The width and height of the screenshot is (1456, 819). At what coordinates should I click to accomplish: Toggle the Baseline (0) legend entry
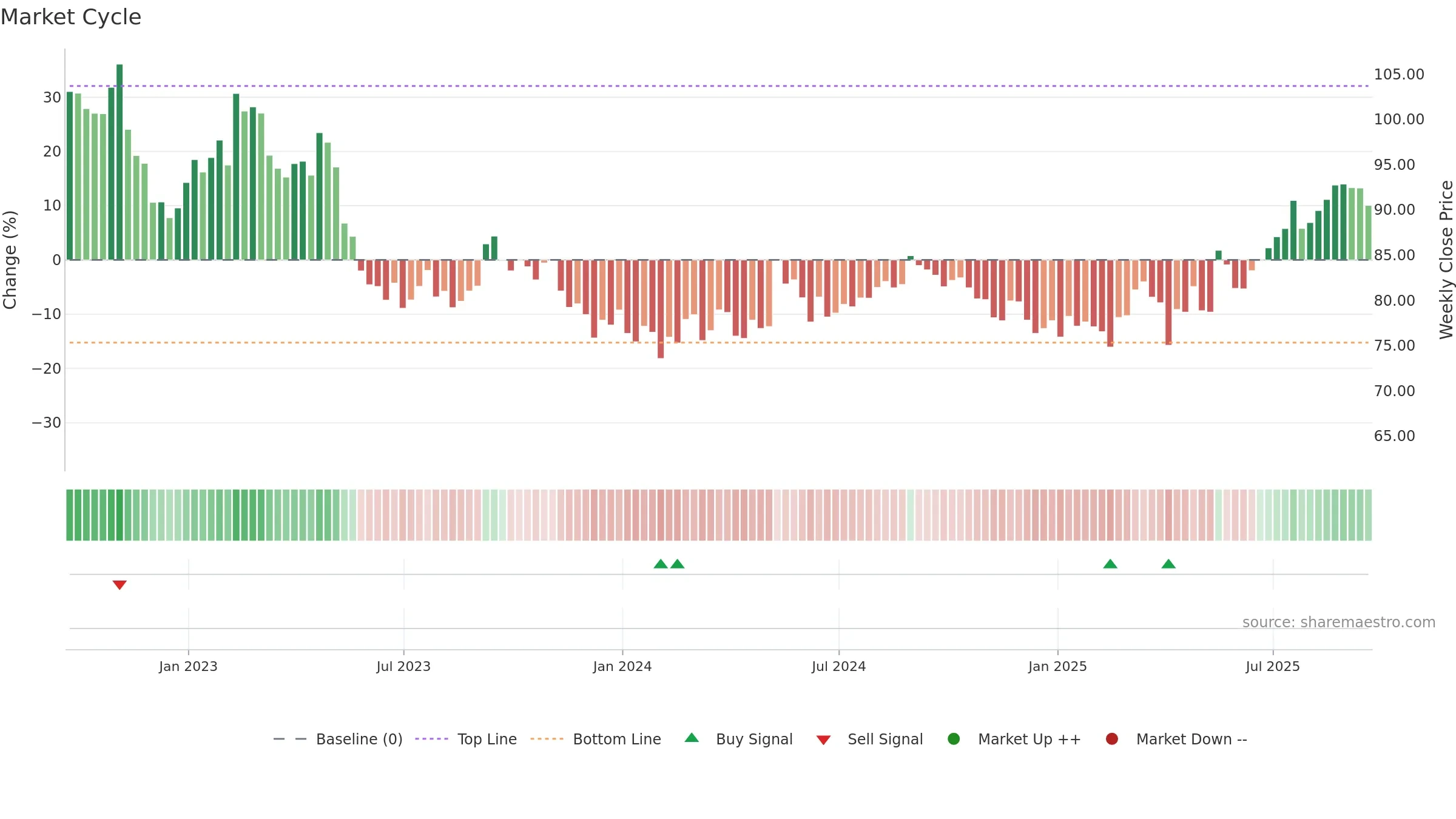click(x=338, y=739)
